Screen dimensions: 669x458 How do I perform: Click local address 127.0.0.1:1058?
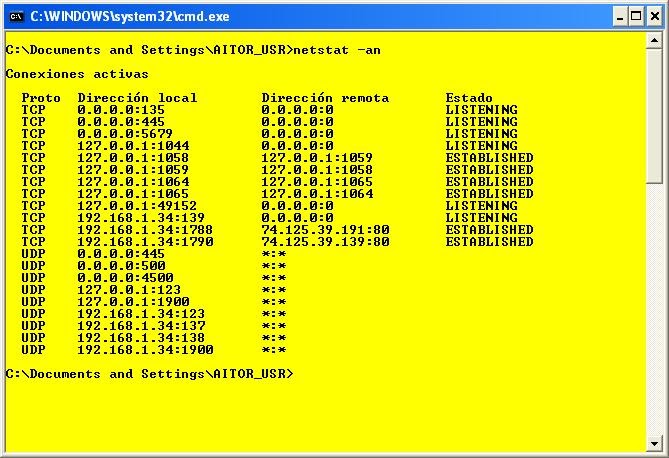pos(133,158)
